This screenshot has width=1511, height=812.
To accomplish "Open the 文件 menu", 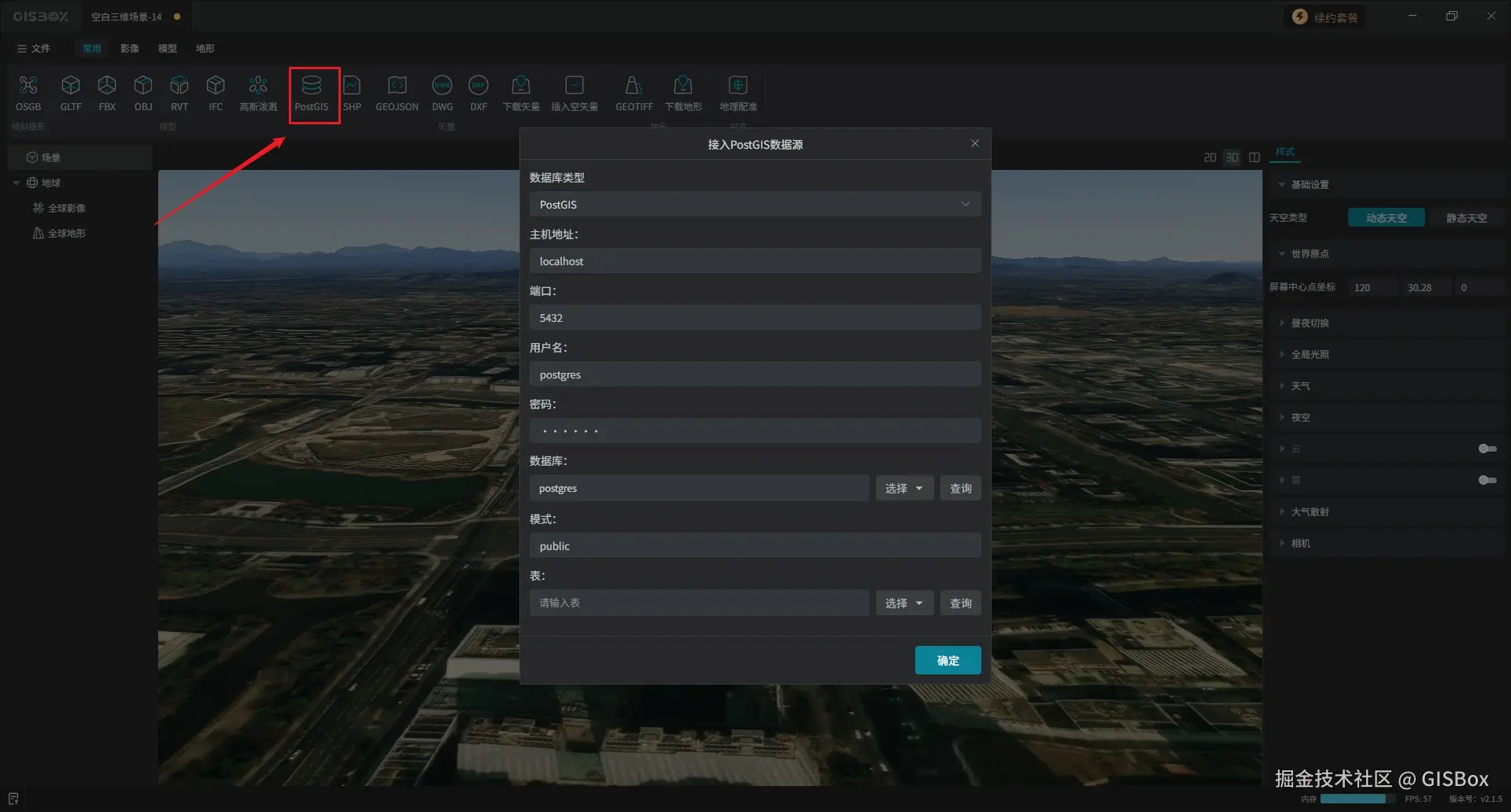I will tap(34, 49).
